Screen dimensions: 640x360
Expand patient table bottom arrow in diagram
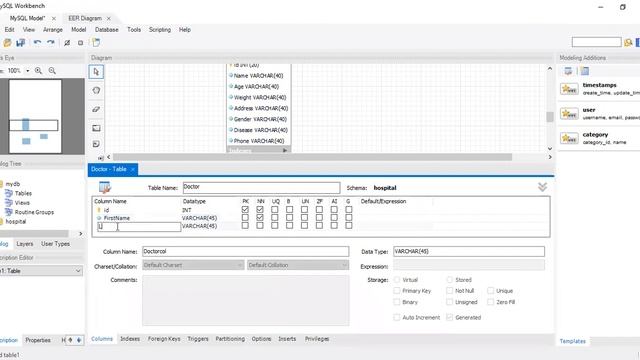tap(285, 150)
